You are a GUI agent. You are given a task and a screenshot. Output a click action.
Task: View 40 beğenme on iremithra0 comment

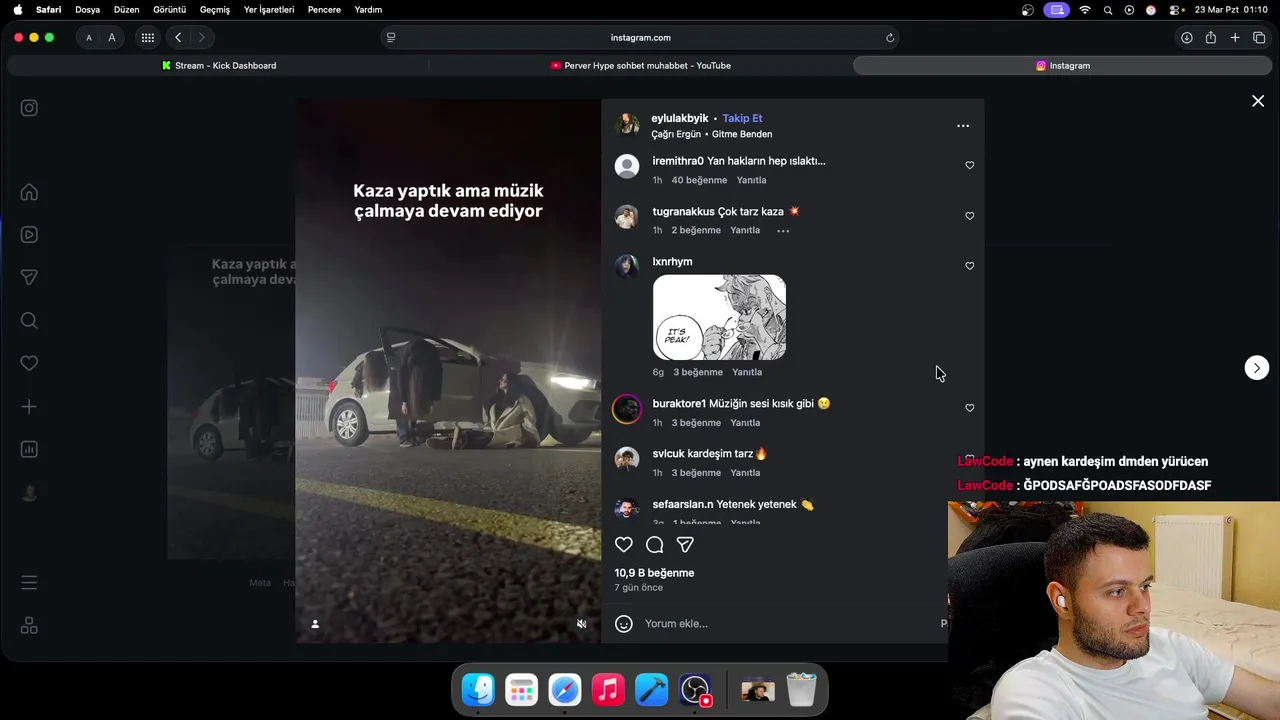[x=699, y=180]
